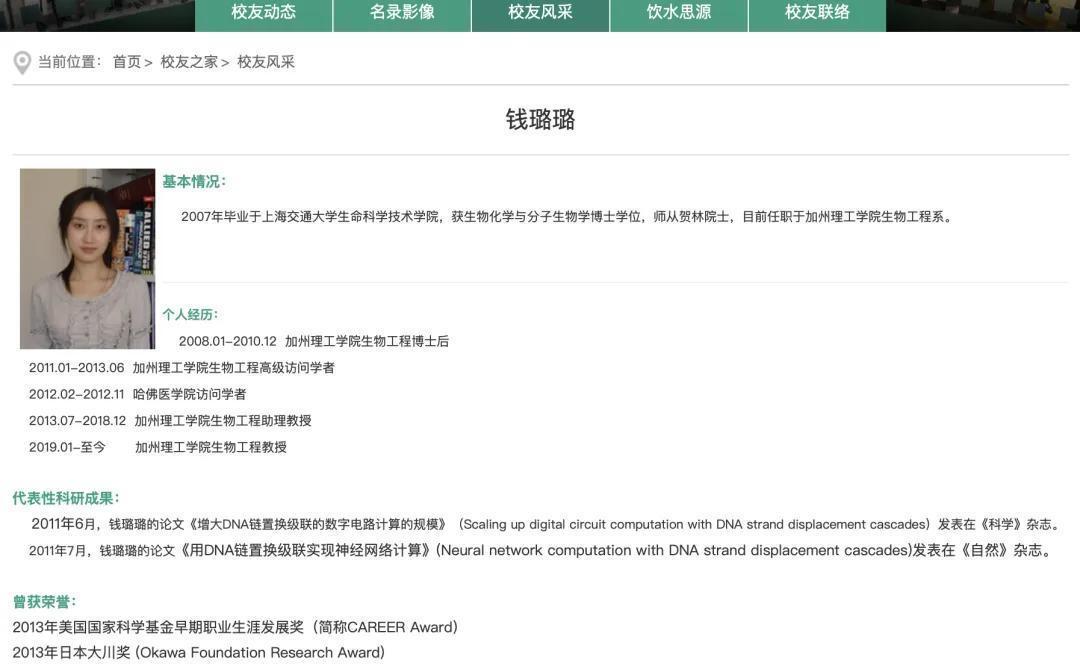Image resolution: width=1080 pixels, height=672 pixels.
Task: Click the Okawa Foundation Research Award line
Action: pyautogui.click(x=198, y=653)
